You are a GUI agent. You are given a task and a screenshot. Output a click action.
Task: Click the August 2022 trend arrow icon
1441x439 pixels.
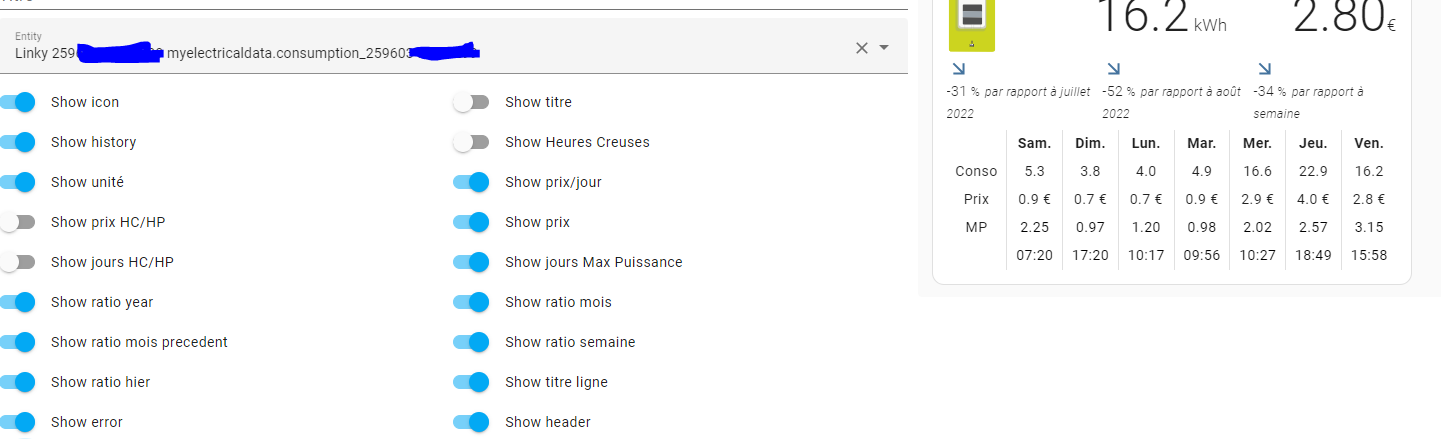[1114, 69]
